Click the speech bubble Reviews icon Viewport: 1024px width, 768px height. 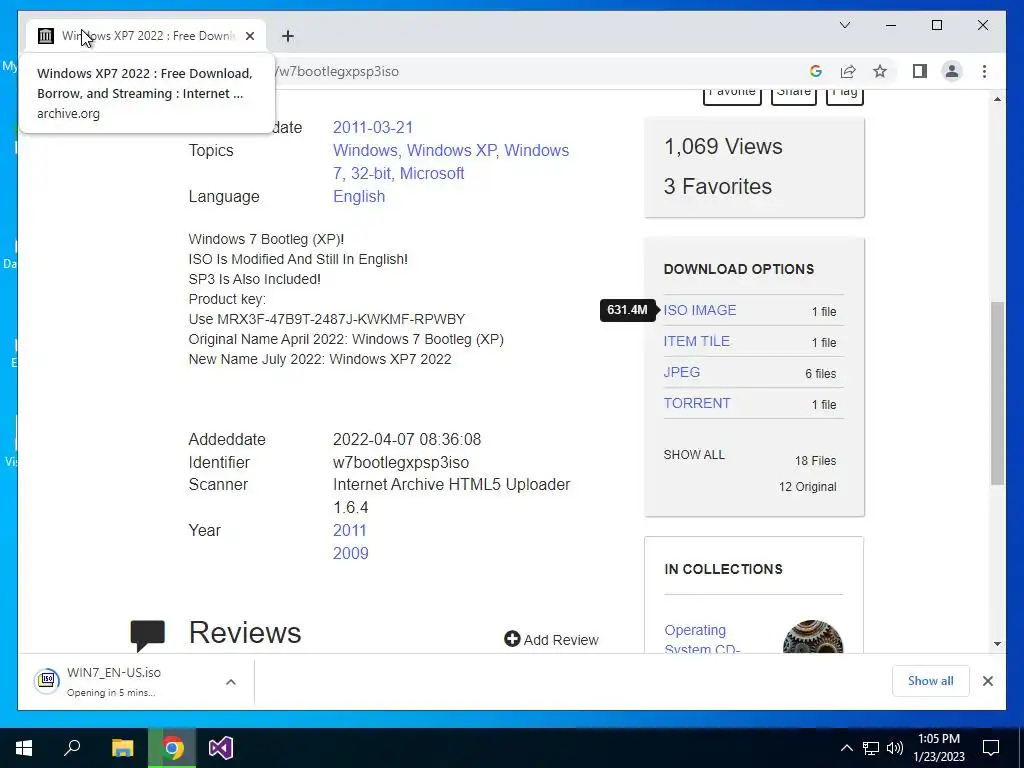coord(148,635)
